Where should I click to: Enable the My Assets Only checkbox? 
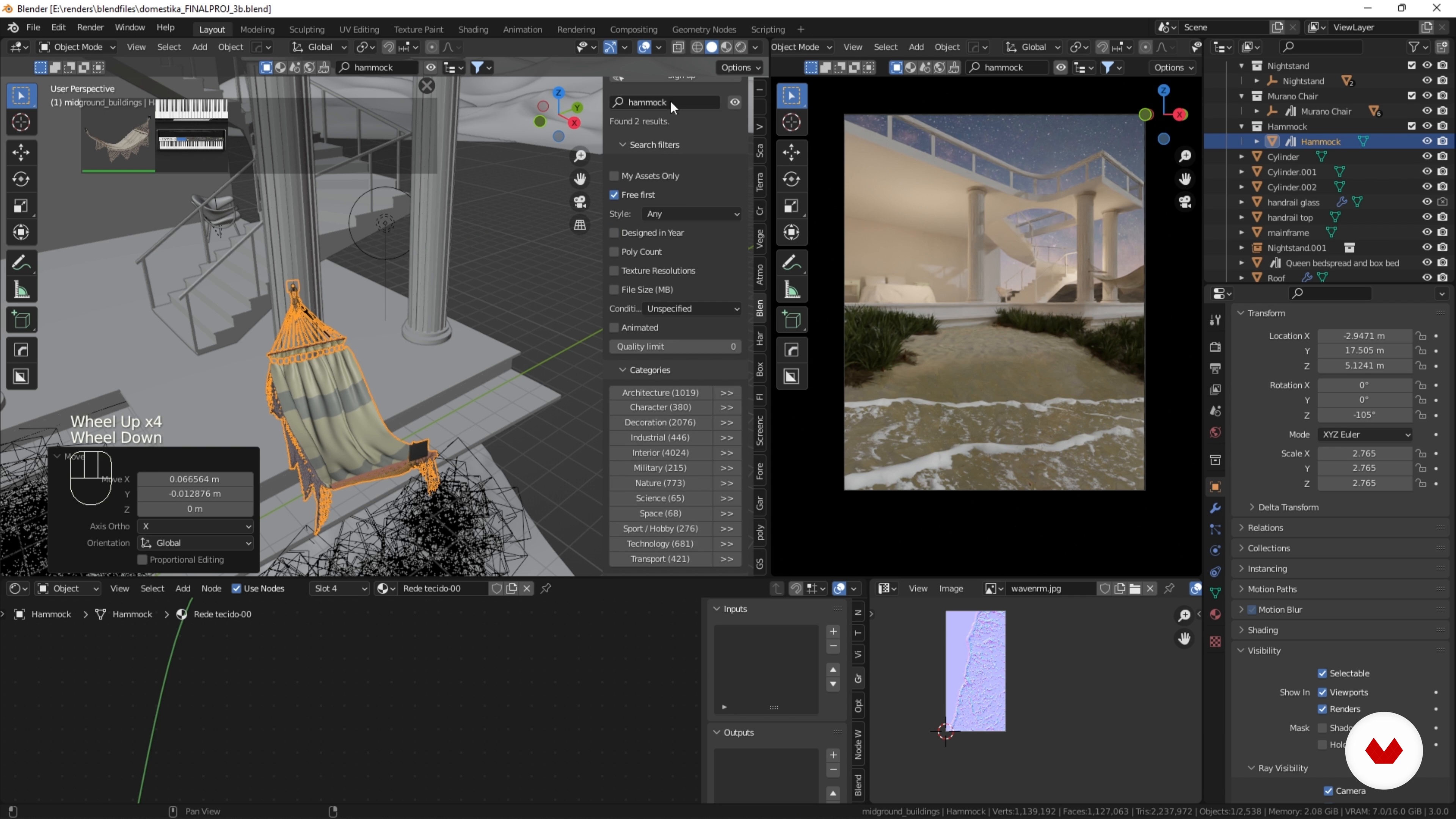pyautogui.click(x=614, y=176)
